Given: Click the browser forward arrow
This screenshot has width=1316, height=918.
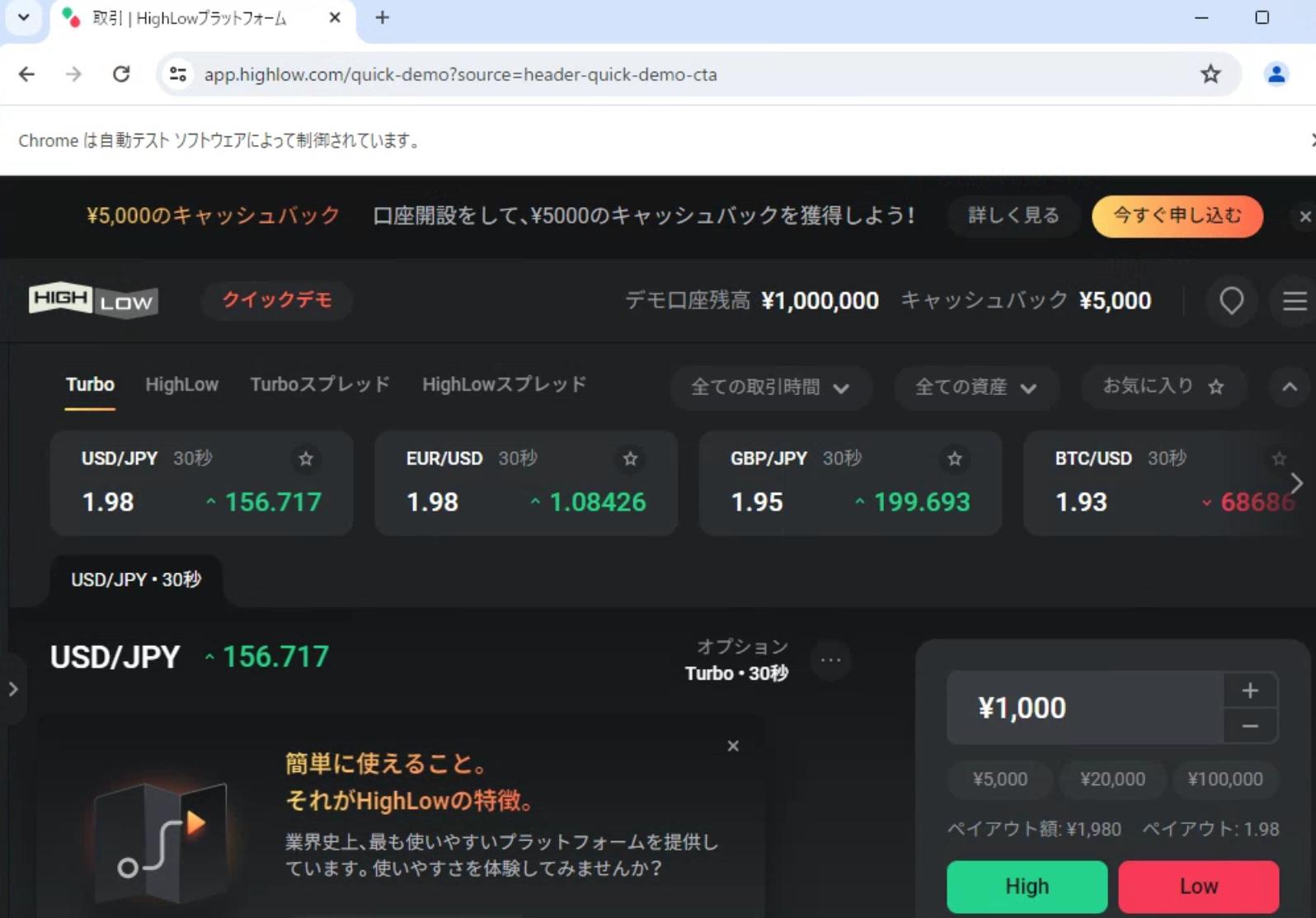Looking at the screenshot, I should coord(73,74).
